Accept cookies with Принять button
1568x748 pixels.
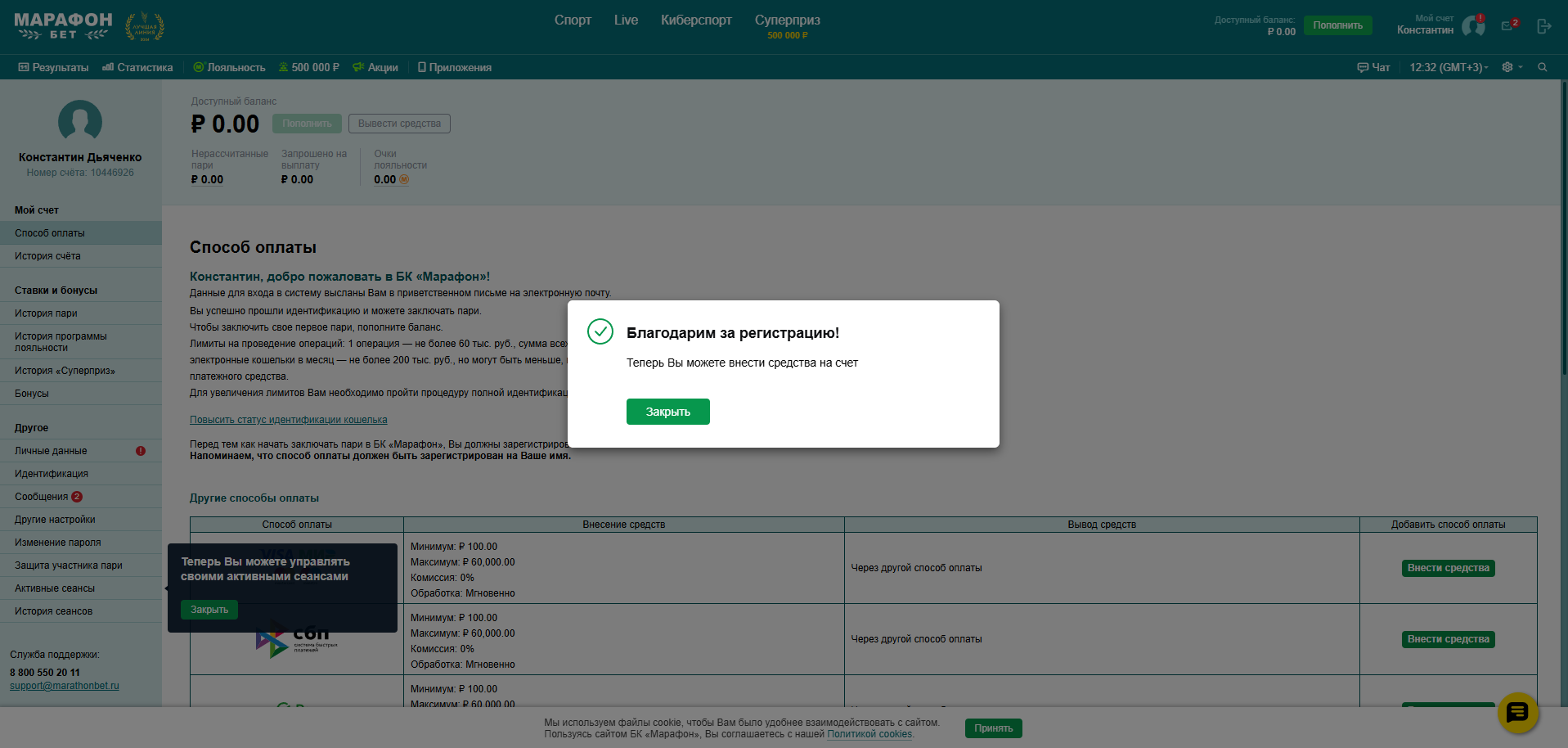click(993, 728)
